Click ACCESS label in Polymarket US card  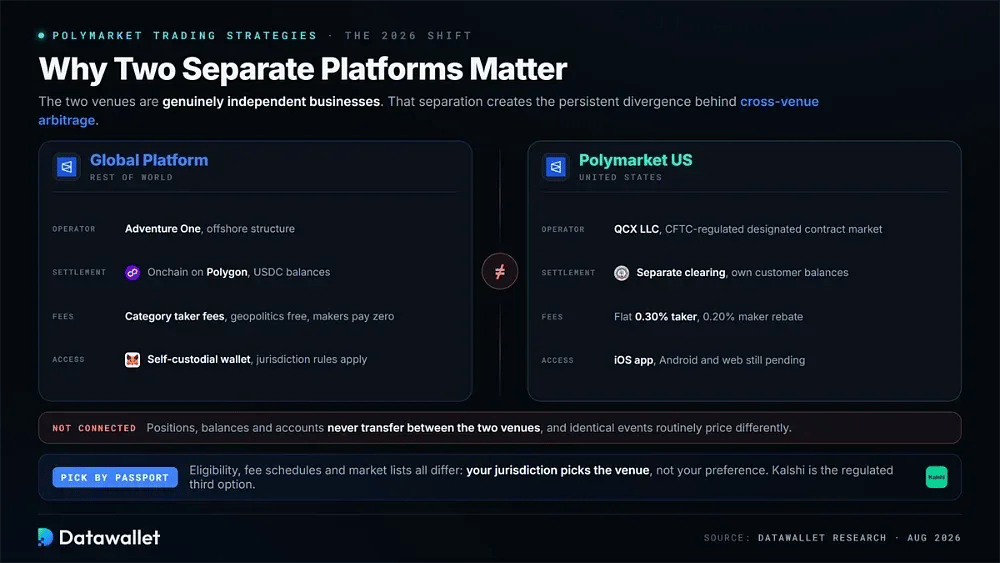[557, 360]
